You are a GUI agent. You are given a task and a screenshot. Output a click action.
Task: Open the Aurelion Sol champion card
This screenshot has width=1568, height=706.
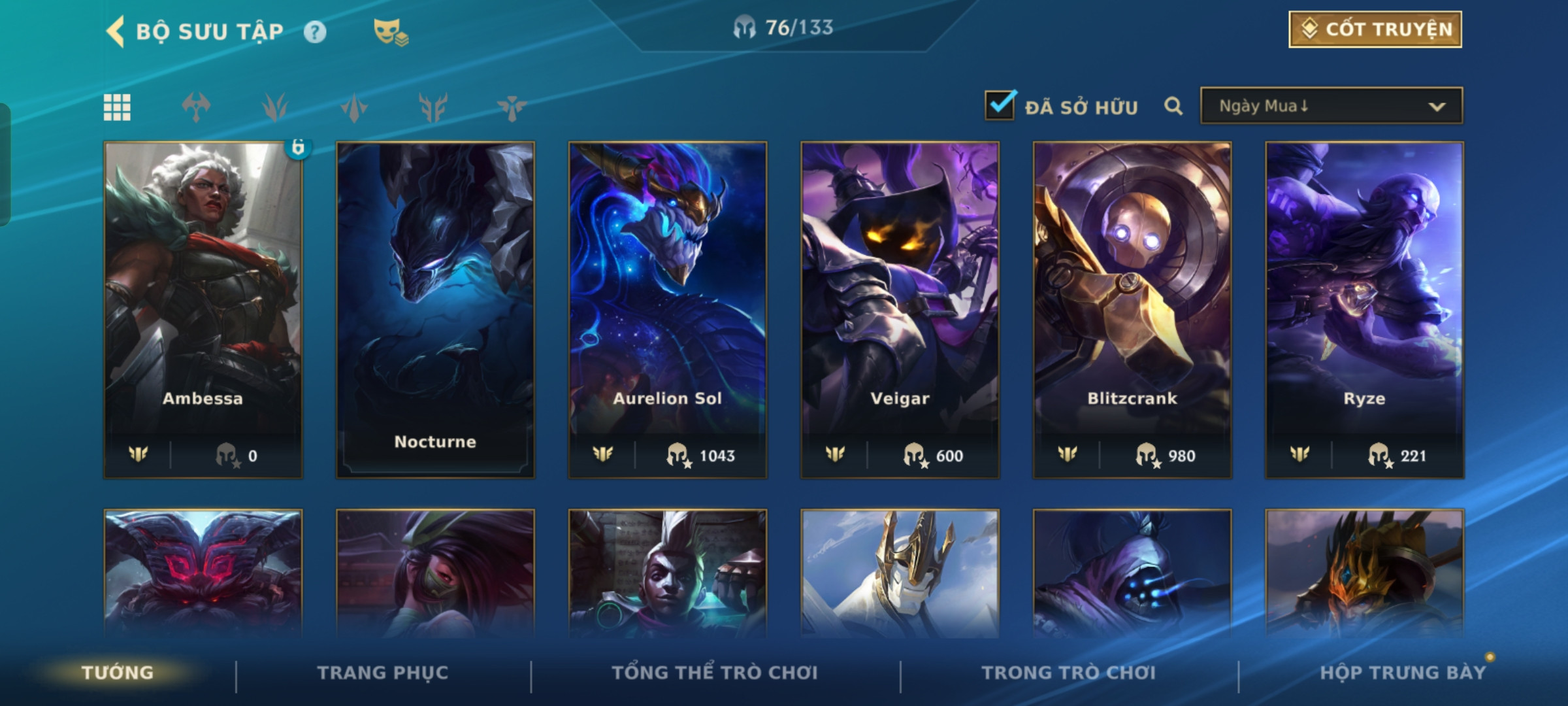[x=668, y=310]
